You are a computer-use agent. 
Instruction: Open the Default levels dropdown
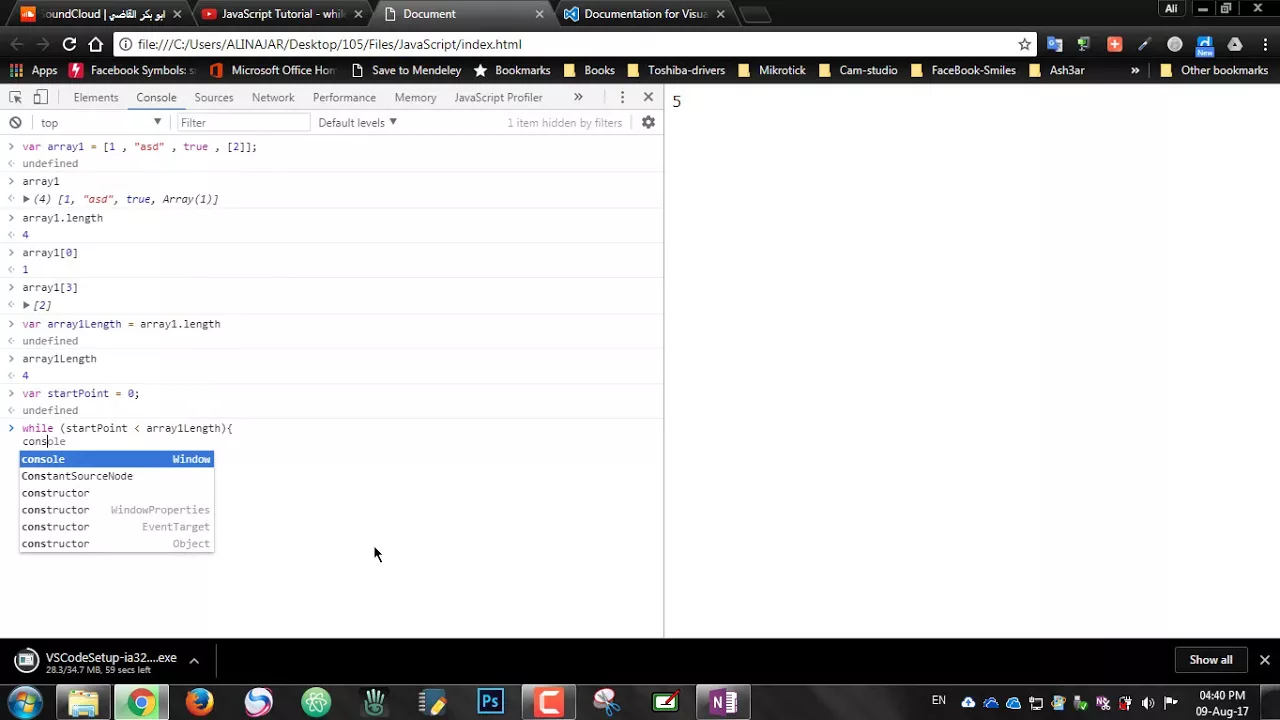pos(357,122)
